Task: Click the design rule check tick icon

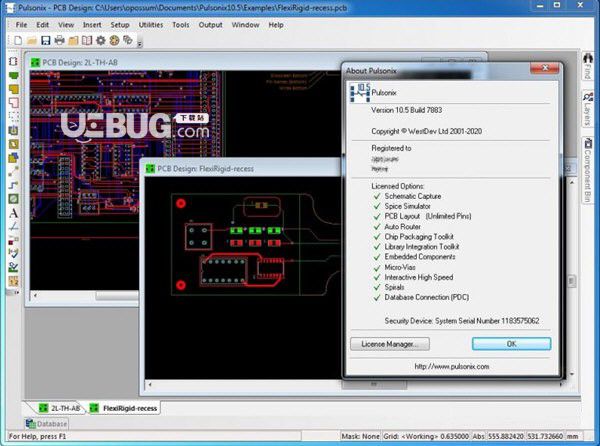Action: click(13, 253)
